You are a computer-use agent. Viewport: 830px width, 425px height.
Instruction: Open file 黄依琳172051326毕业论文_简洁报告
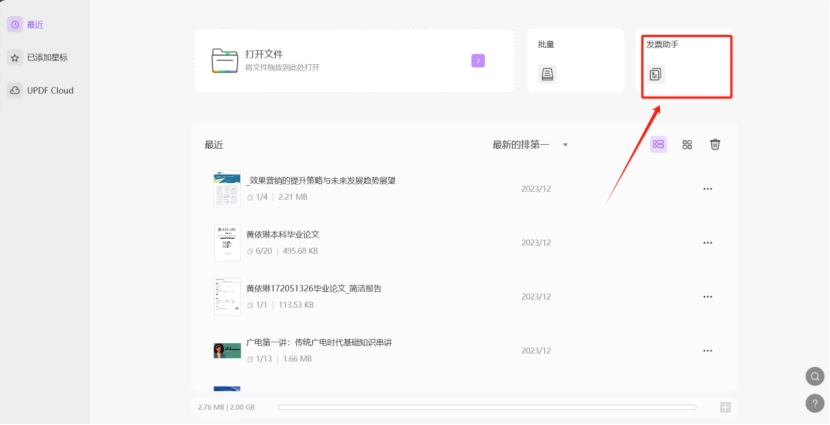pos(314,288)
